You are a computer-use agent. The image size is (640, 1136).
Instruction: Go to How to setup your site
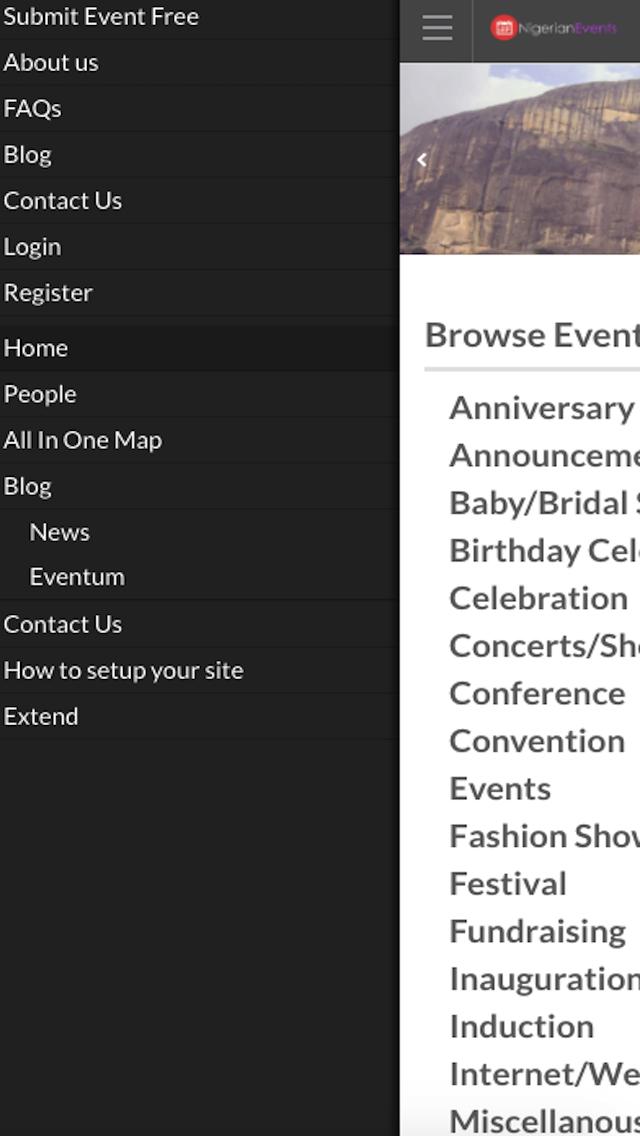pos(123,670)
